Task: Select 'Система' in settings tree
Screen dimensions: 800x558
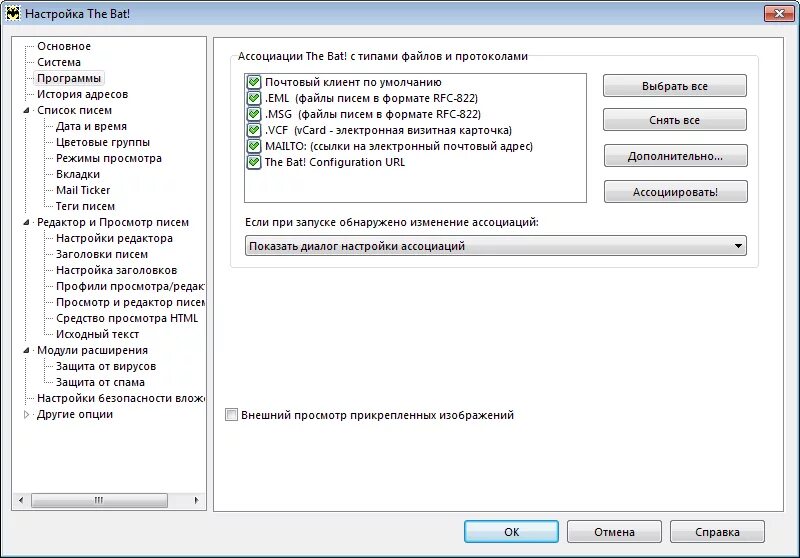Action: click(x=59, y=62)
